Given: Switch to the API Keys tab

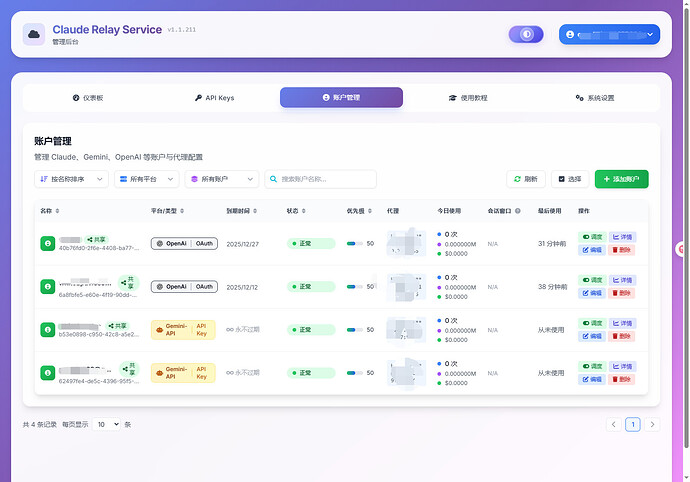Looking at the screenshot, I should pos(214,98).
